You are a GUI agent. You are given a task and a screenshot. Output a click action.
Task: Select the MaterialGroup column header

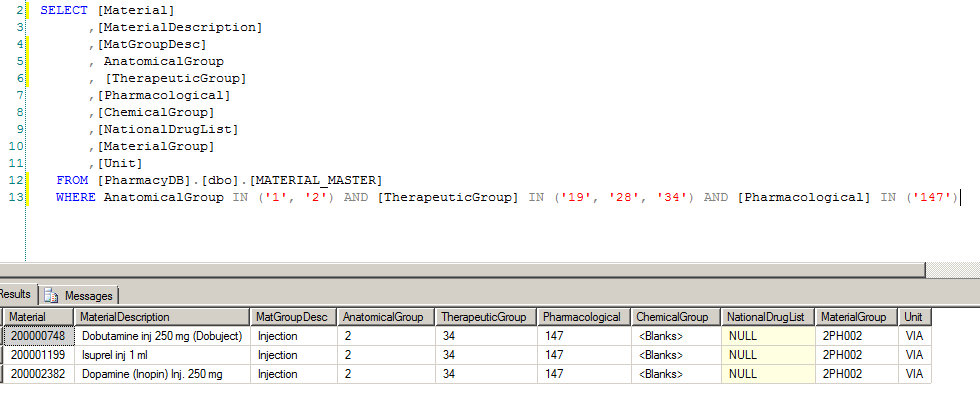857,317
